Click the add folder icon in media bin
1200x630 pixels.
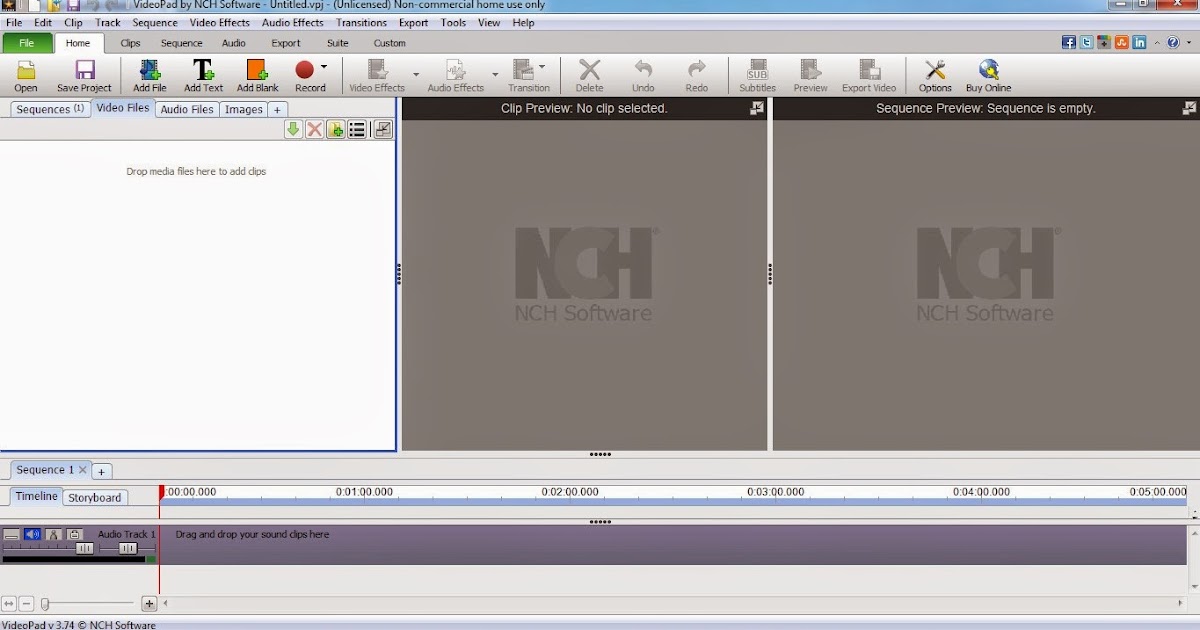335,129
